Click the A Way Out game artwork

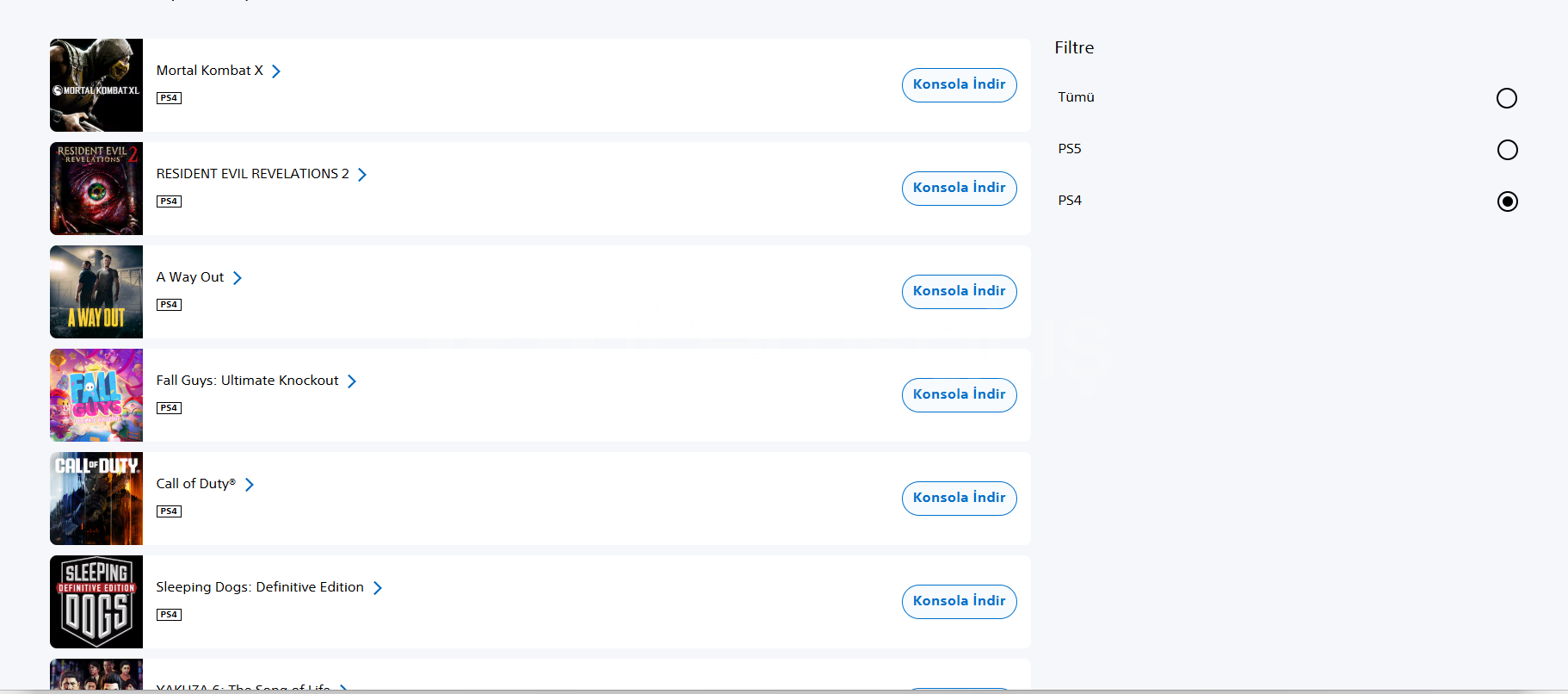(96, 292)
